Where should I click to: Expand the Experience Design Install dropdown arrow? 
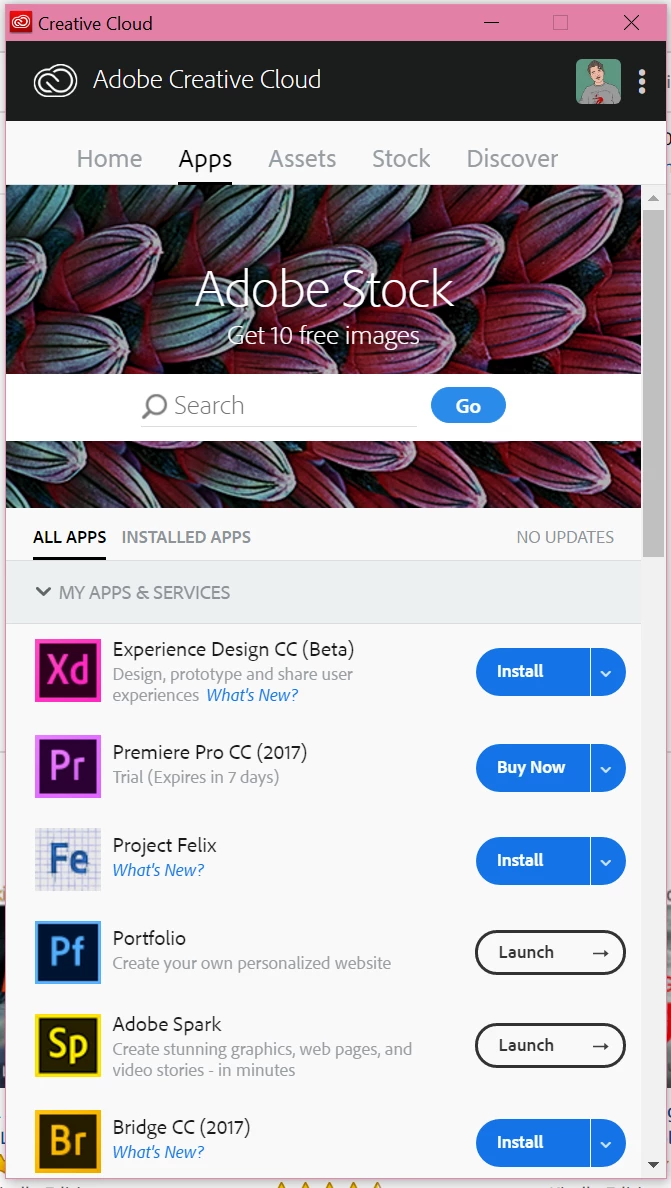click(x=607, y=672)
